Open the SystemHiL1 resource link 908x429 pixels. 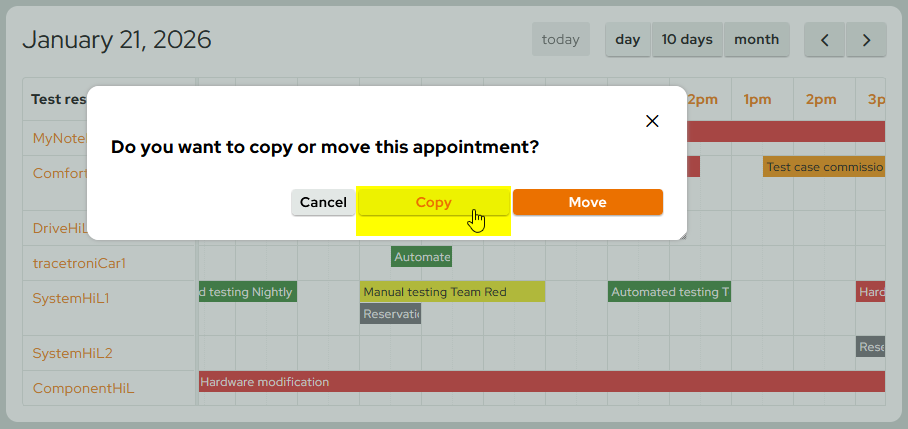[x=71, y=298]
